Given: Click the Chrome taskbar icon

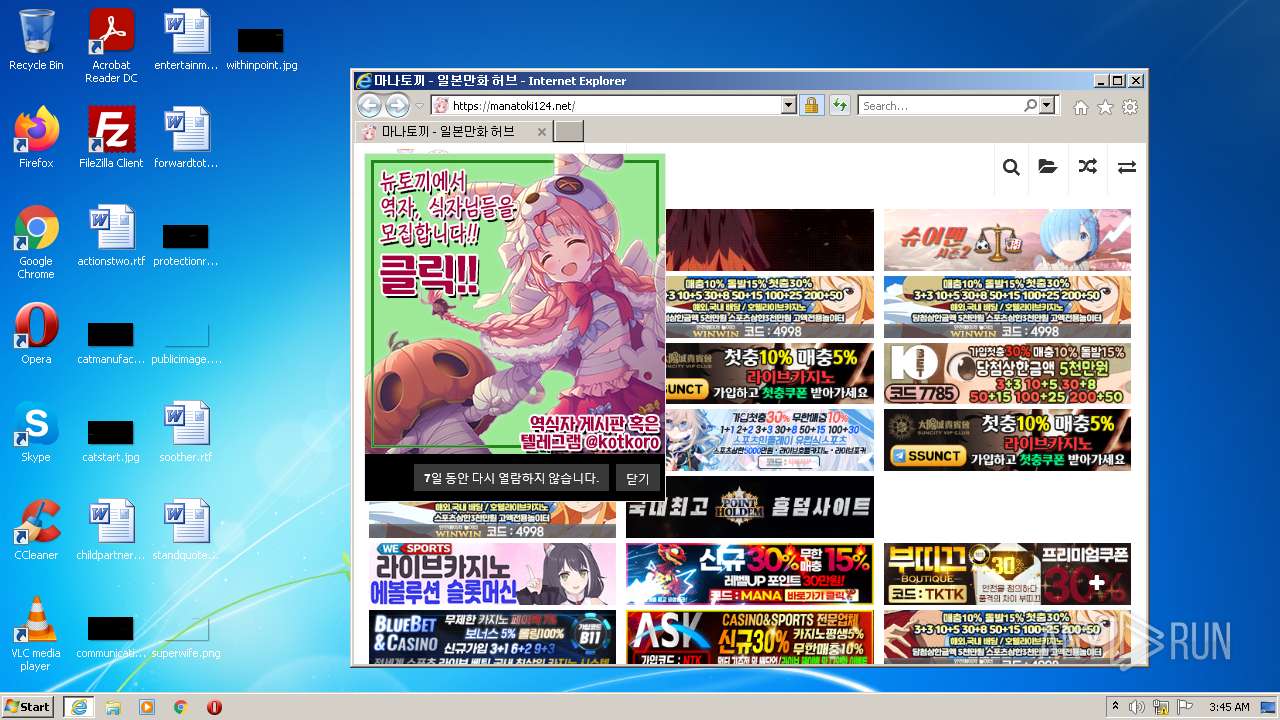Looking at the screenshot, I should (x=181, y=706).
